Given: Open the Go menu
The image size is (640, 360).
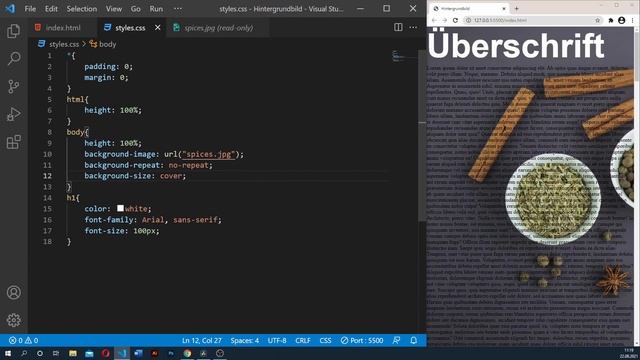Looking at the screenshot, I should coord(136,9).
